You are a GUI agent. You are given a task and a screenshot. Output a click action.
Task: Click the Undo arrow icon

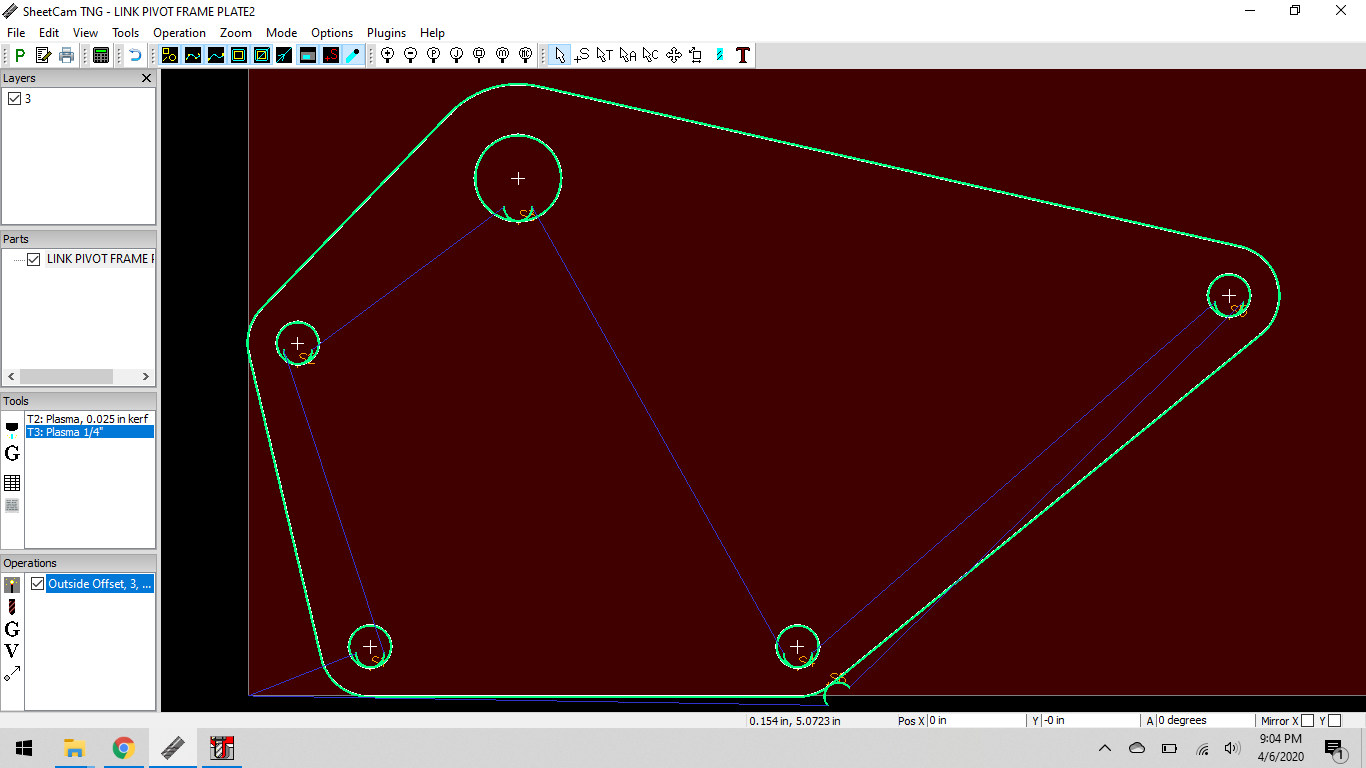[134, 55]
